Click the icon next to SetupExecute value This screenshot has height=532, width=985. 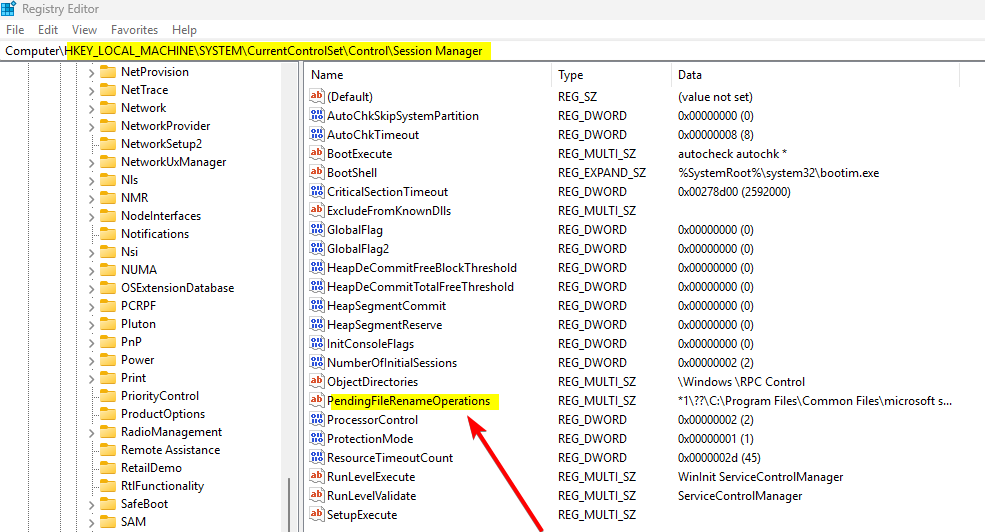pyautogui.click(x=318, y=515)
